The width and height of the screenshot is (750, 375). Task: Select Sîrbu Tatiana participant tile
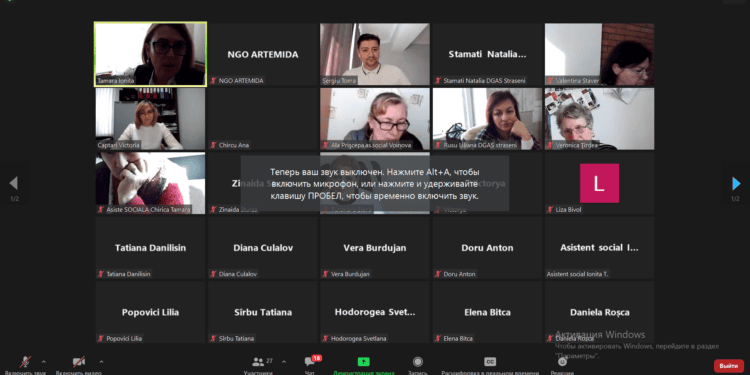pos(263,312)
